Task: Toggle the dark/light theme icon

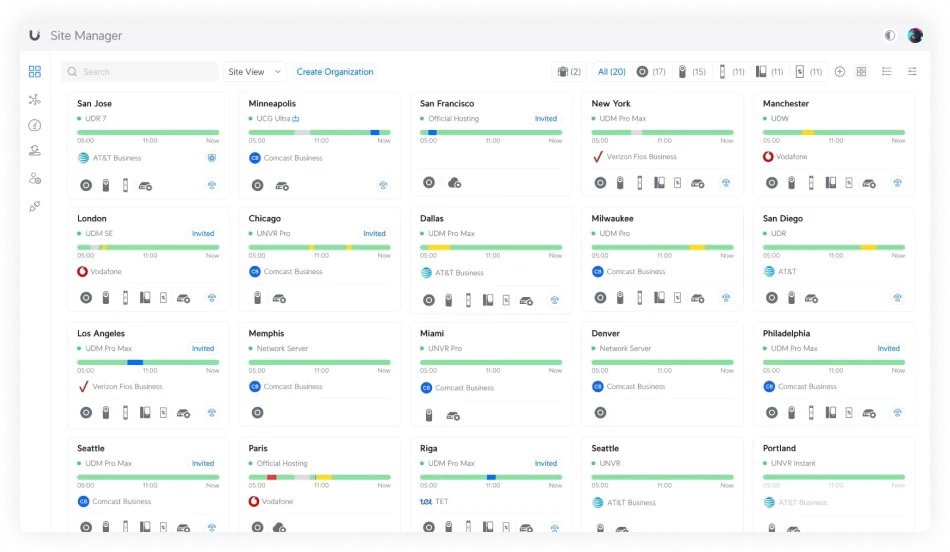Action: [889, 35]
